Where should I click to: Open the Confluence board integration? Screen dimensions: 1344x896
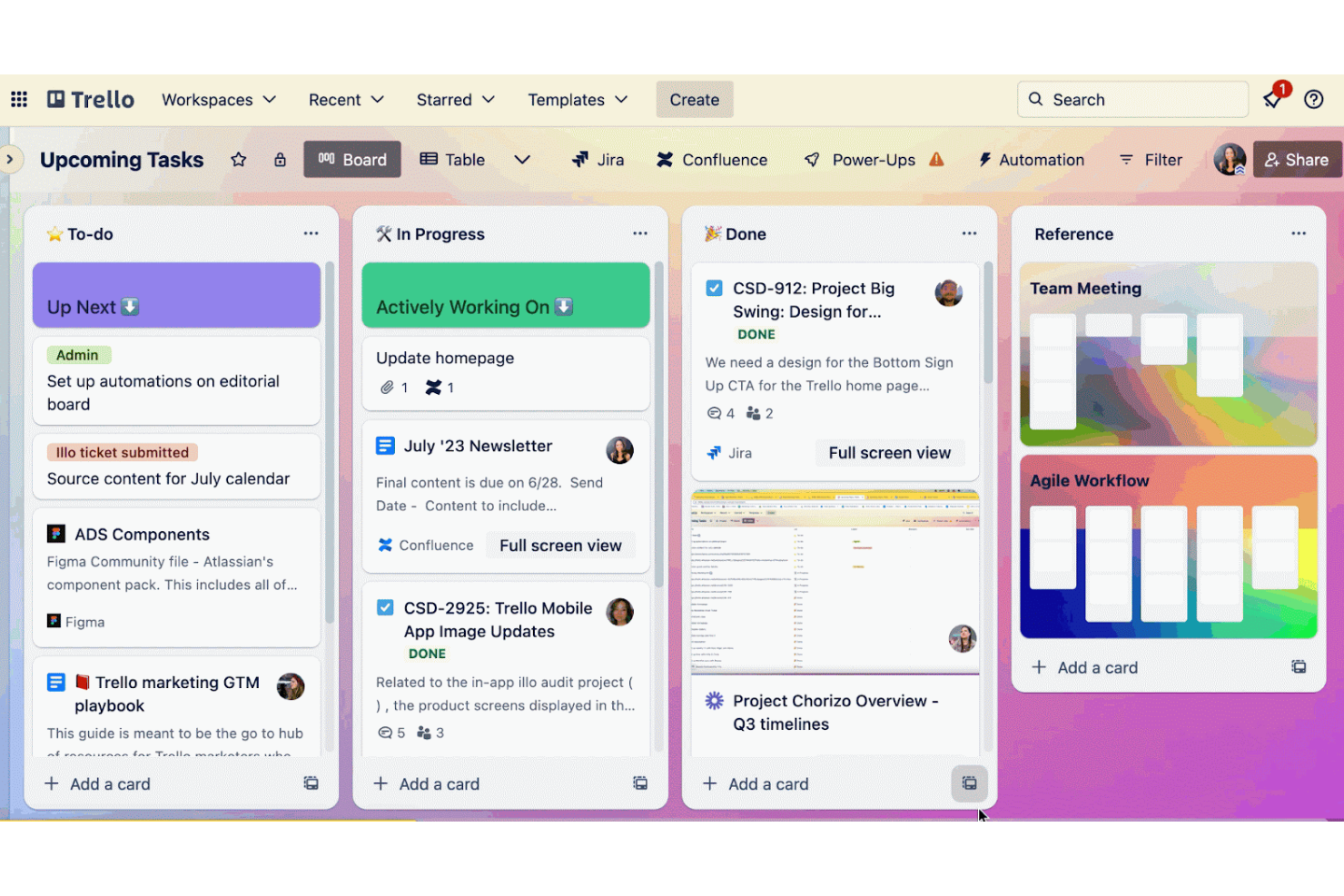[x=712, y=160]
